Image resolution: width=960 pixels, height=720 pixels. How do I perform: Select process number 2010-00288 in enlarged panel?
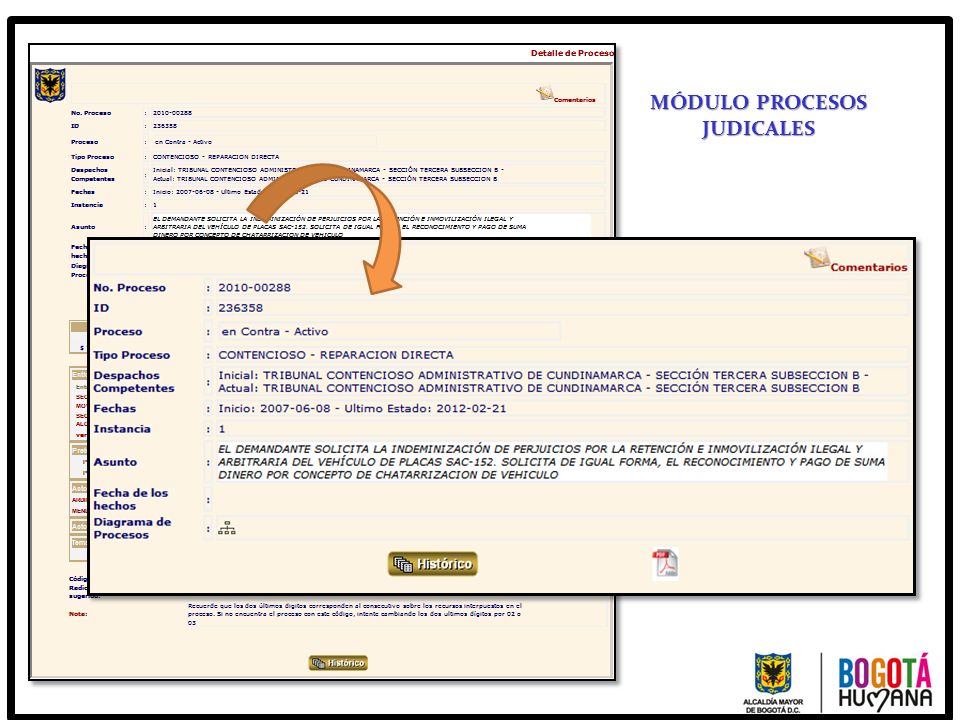(255, 288)
